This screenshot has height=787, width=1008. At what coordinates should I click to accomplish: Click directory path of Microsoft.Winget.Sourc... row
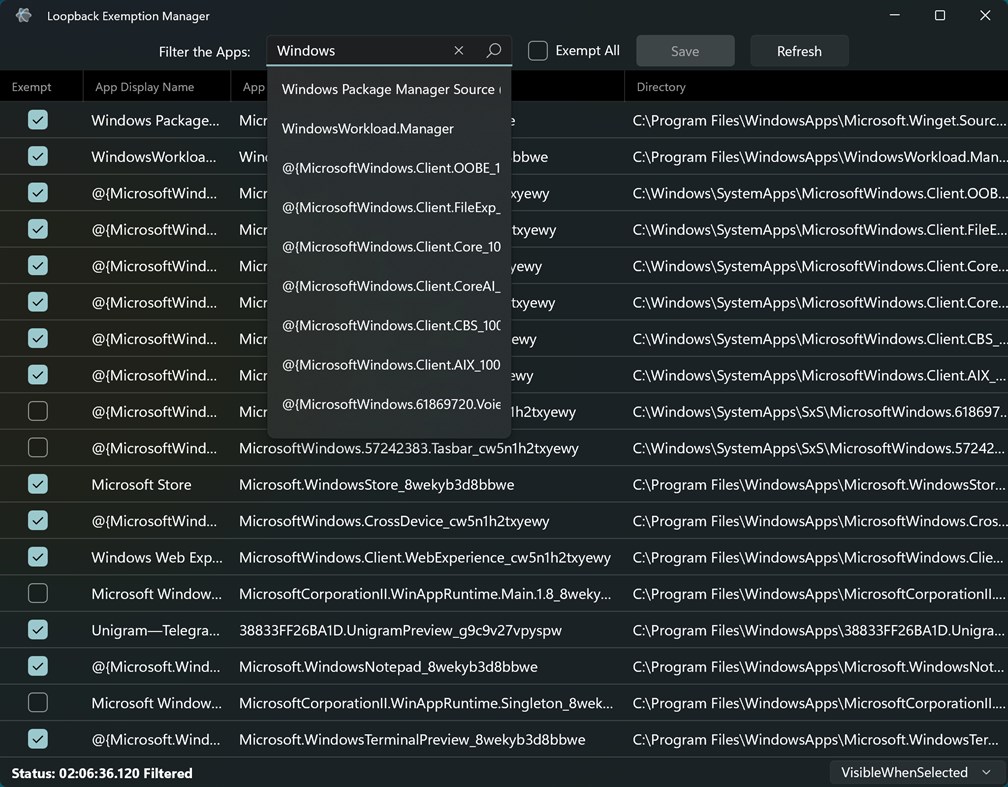(x=819, y=121)
